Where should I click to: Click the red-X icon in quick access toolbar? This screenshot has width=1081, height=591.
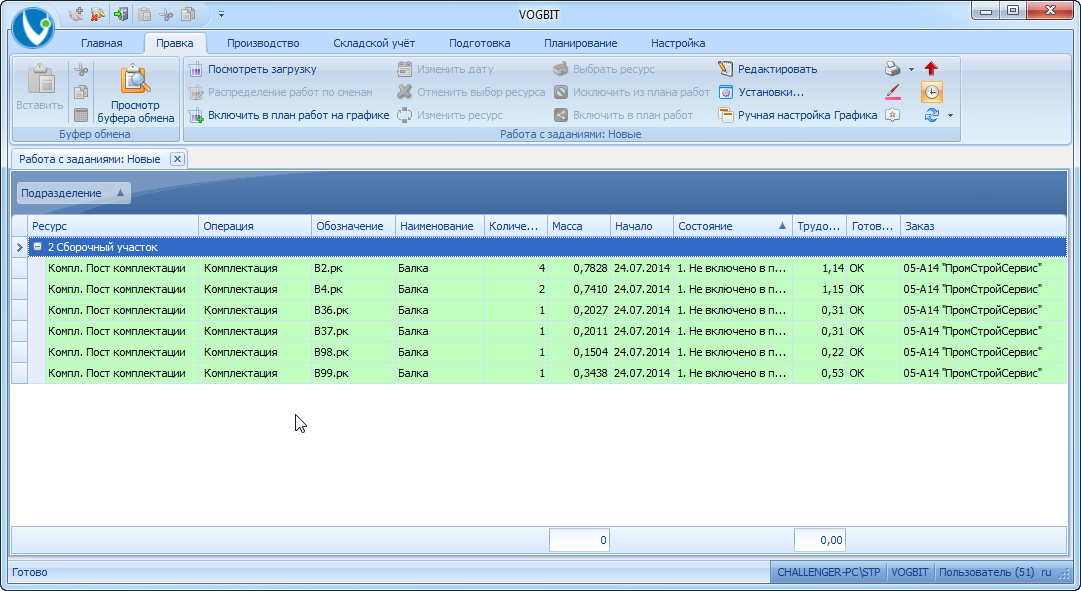(97, 14)
